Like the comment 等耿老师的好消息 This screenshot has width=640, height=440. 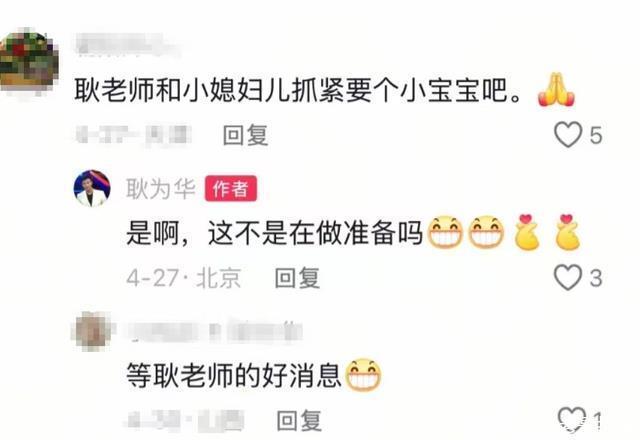coord(571,419)
